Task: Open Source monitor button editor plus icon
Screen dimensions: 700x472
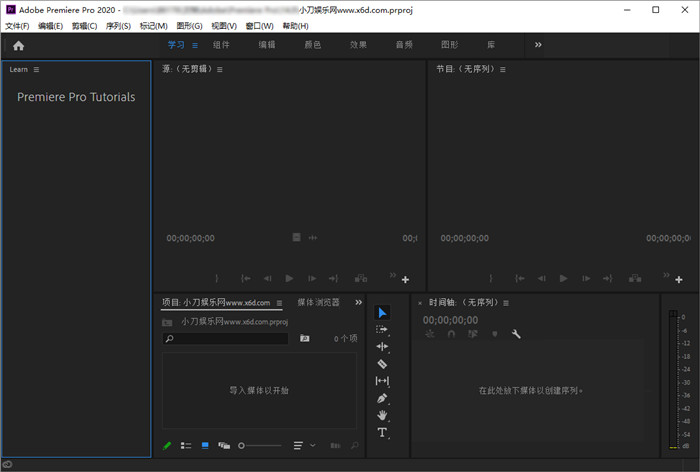Action: click(405, 280)
